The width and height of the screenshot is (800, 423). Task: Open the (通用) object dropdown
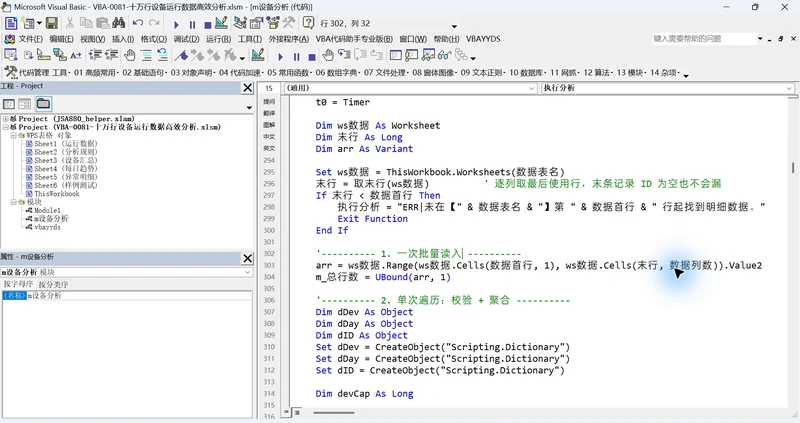[410, 88]
